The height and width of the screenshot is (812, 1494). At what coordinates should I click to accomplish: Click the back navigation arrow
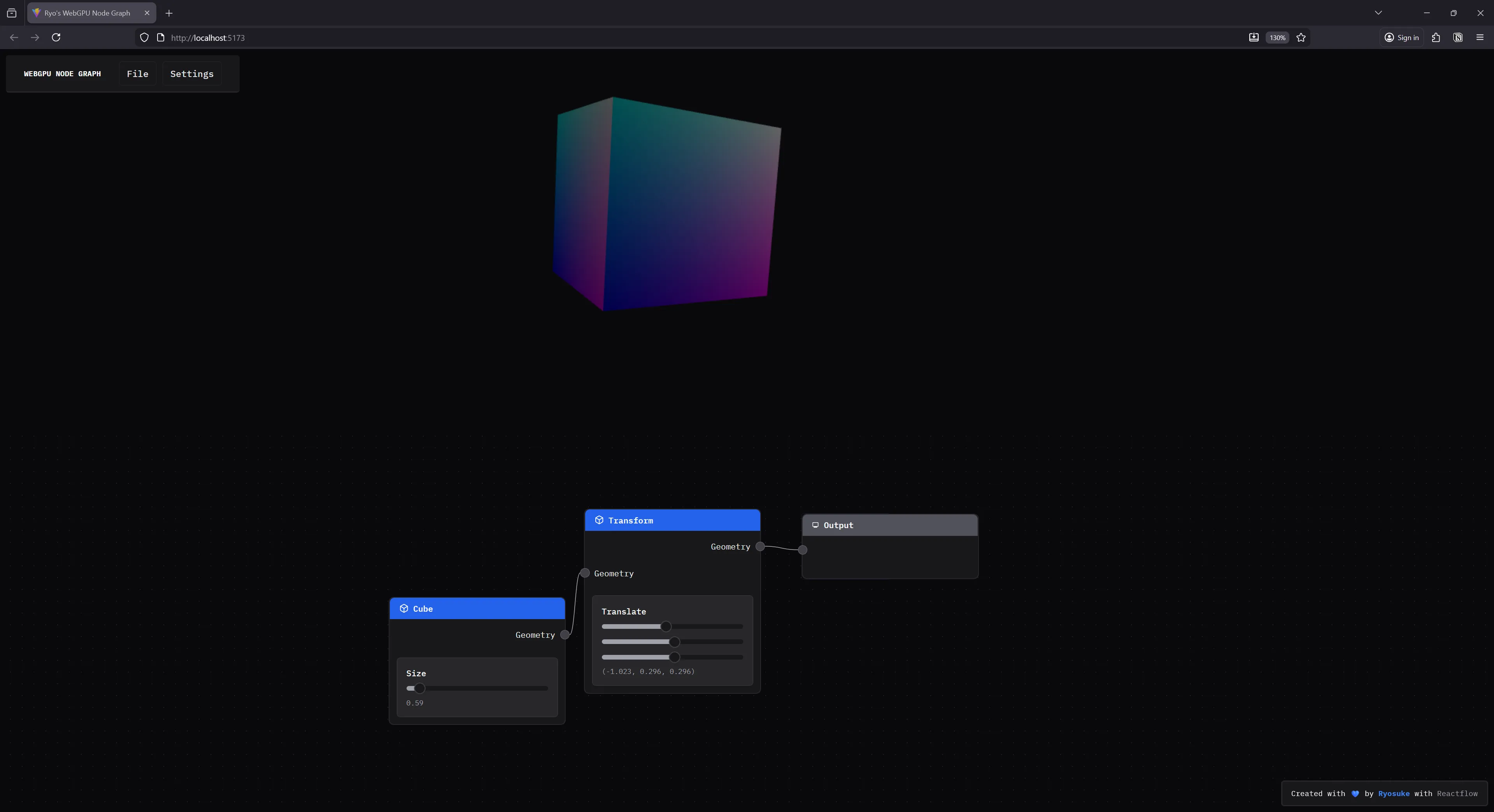point(13,37)
